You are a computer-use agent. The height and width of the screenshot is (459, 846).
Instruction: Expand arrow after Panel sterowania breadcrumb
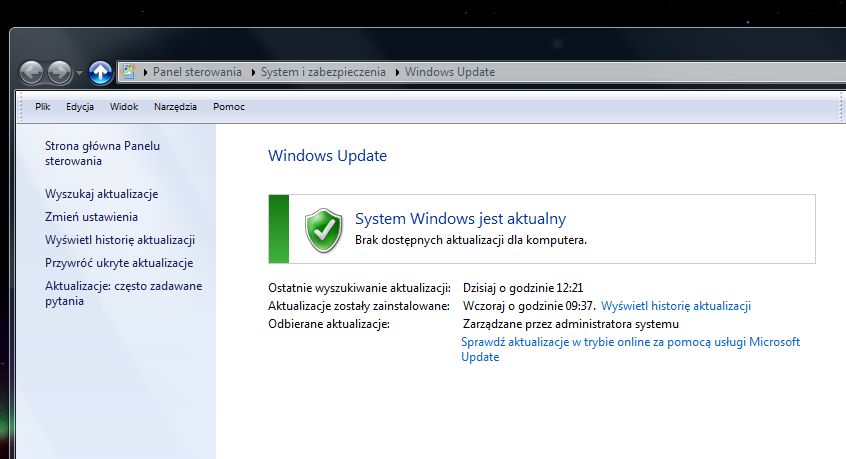pyautogui.click(x=253, y=72)
